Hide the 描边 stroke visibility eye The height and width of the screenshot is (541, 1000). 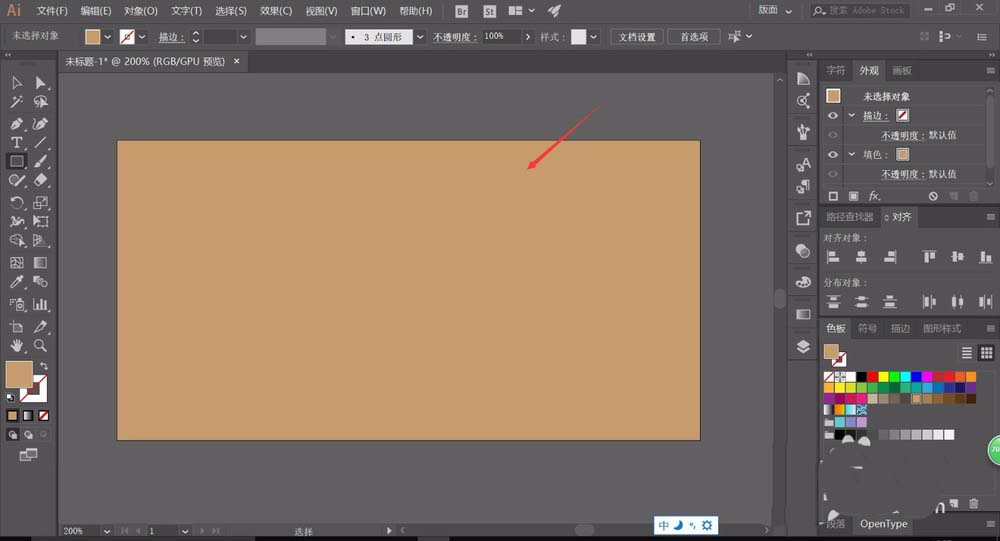click(x=833, y=116)
